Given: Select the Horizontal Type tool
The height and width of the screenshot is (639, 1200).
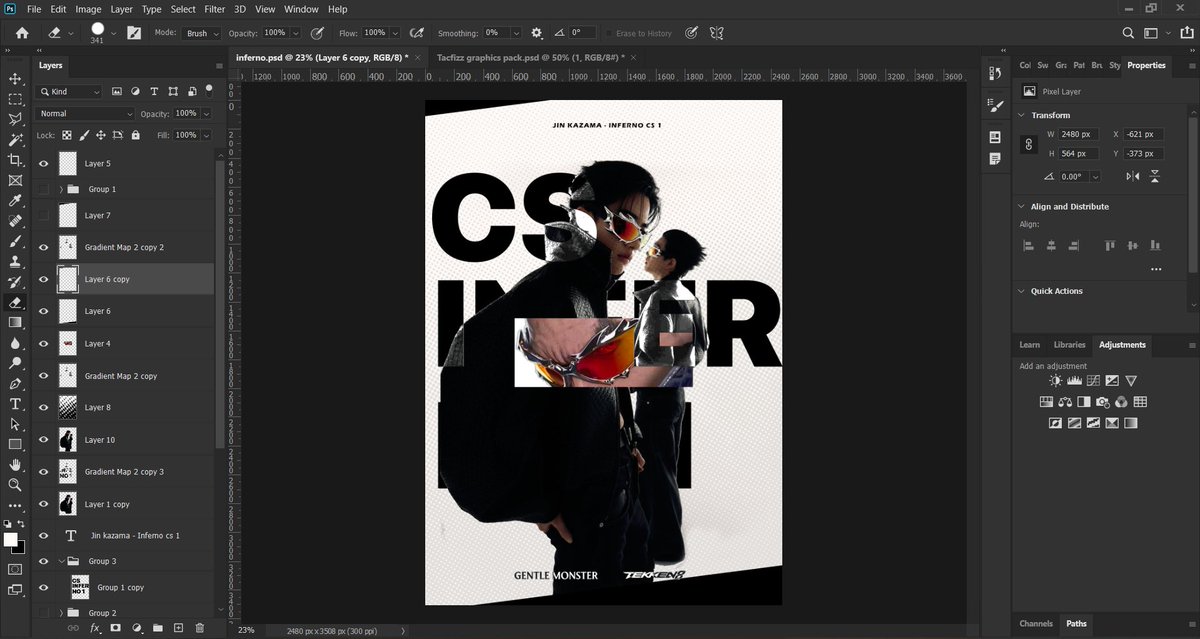Looking at the screenshot, I should 15,403.
